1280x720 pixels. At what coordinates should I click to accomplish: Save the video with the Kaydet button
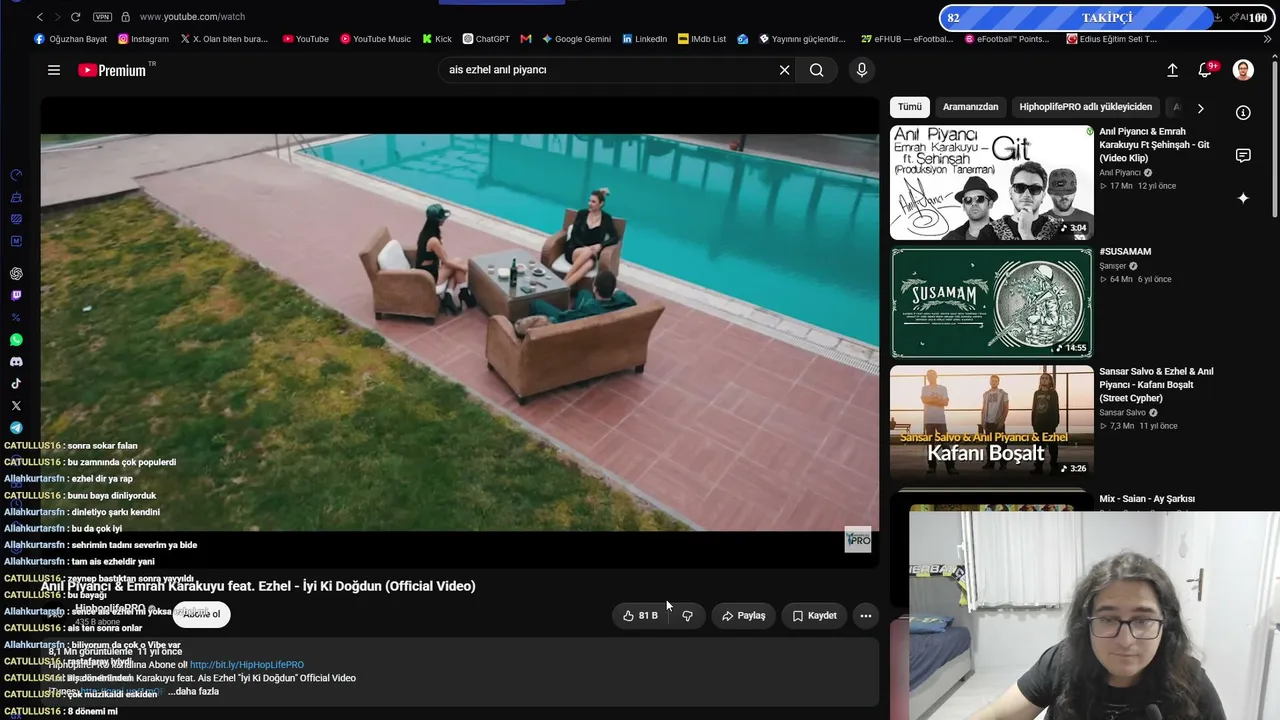pyautogui.click(x=814, y=616)
